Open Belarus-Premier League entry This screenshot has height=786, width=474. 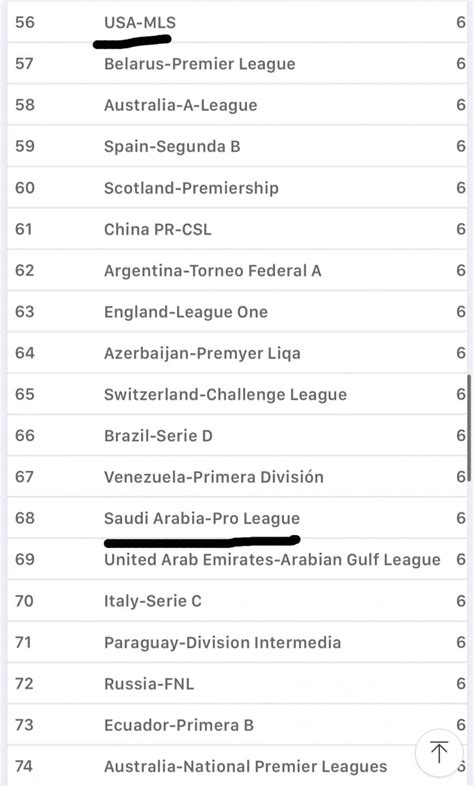point(237,64)
